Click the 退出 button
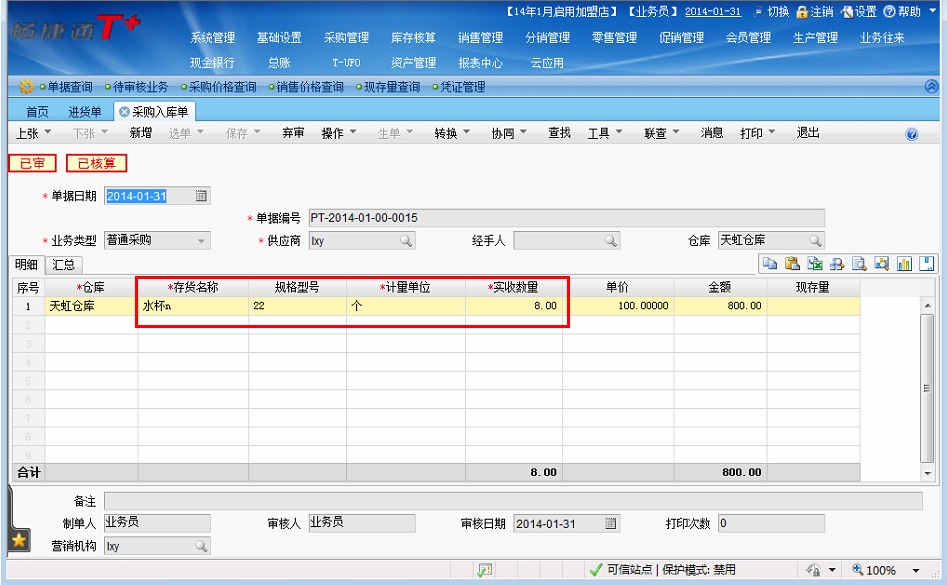Viewport: 947px width, 585px height. tap(807, 133)
